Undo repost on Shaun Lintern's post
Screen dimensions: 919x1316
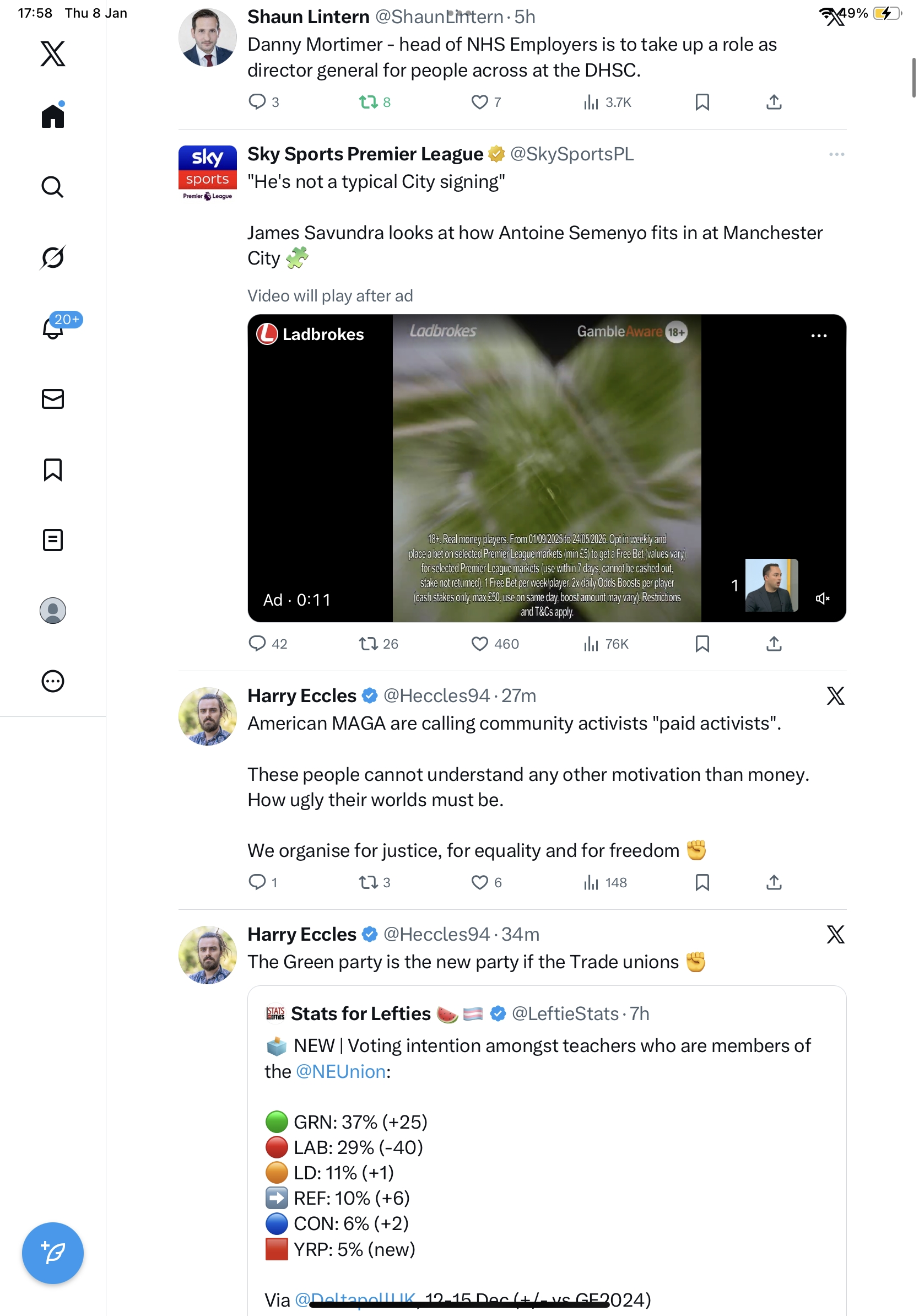(368, 102)
